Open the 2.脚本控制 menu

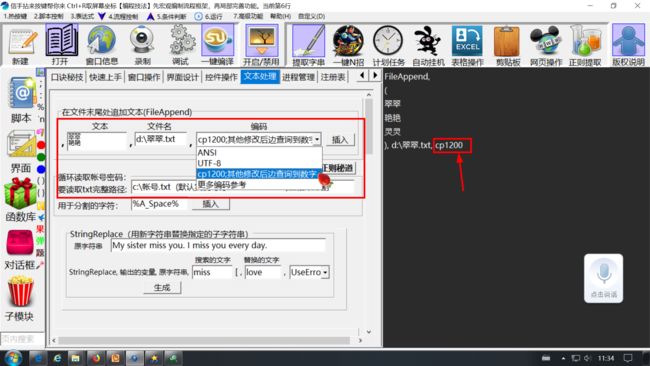[x=49, y=16]
